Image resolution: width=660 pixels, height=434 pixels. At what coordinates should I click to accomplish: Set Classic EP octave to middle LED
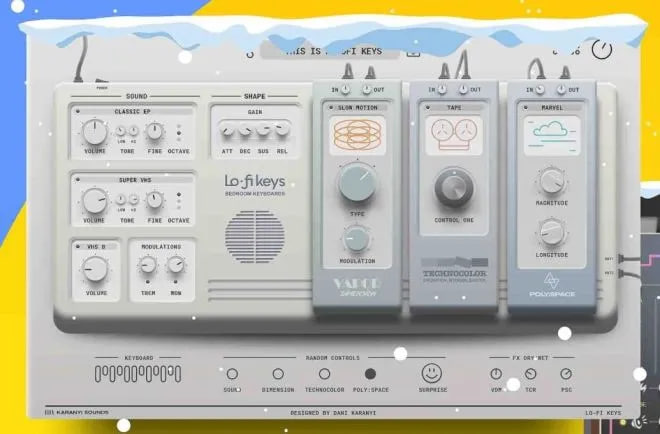point(179,133)
